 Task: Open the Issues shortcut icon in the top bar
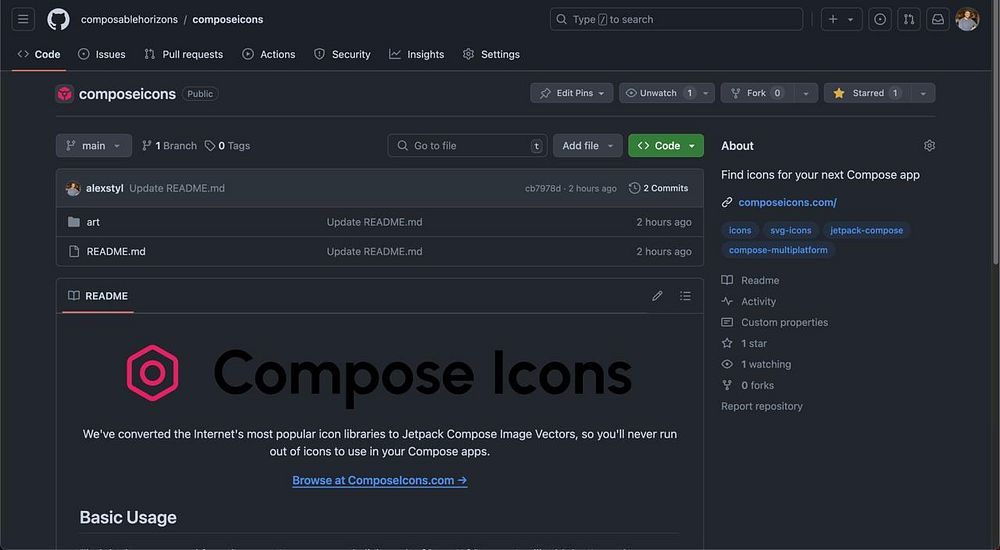pyautogui.click(x=880, y=19)
